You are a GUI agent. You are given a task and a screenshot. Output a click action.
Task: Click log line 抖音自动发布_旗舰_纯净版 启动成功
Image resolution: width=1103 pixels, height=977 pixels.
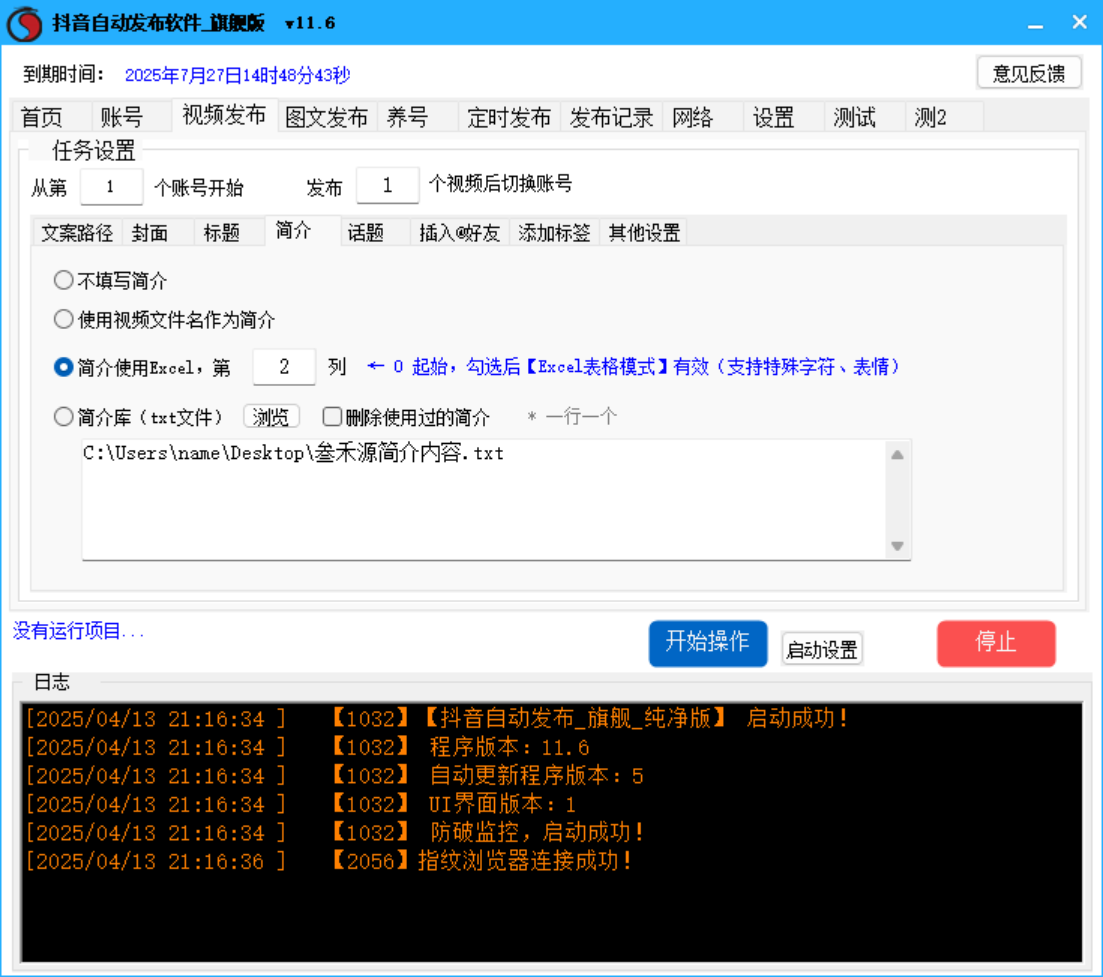click(438, 719)
